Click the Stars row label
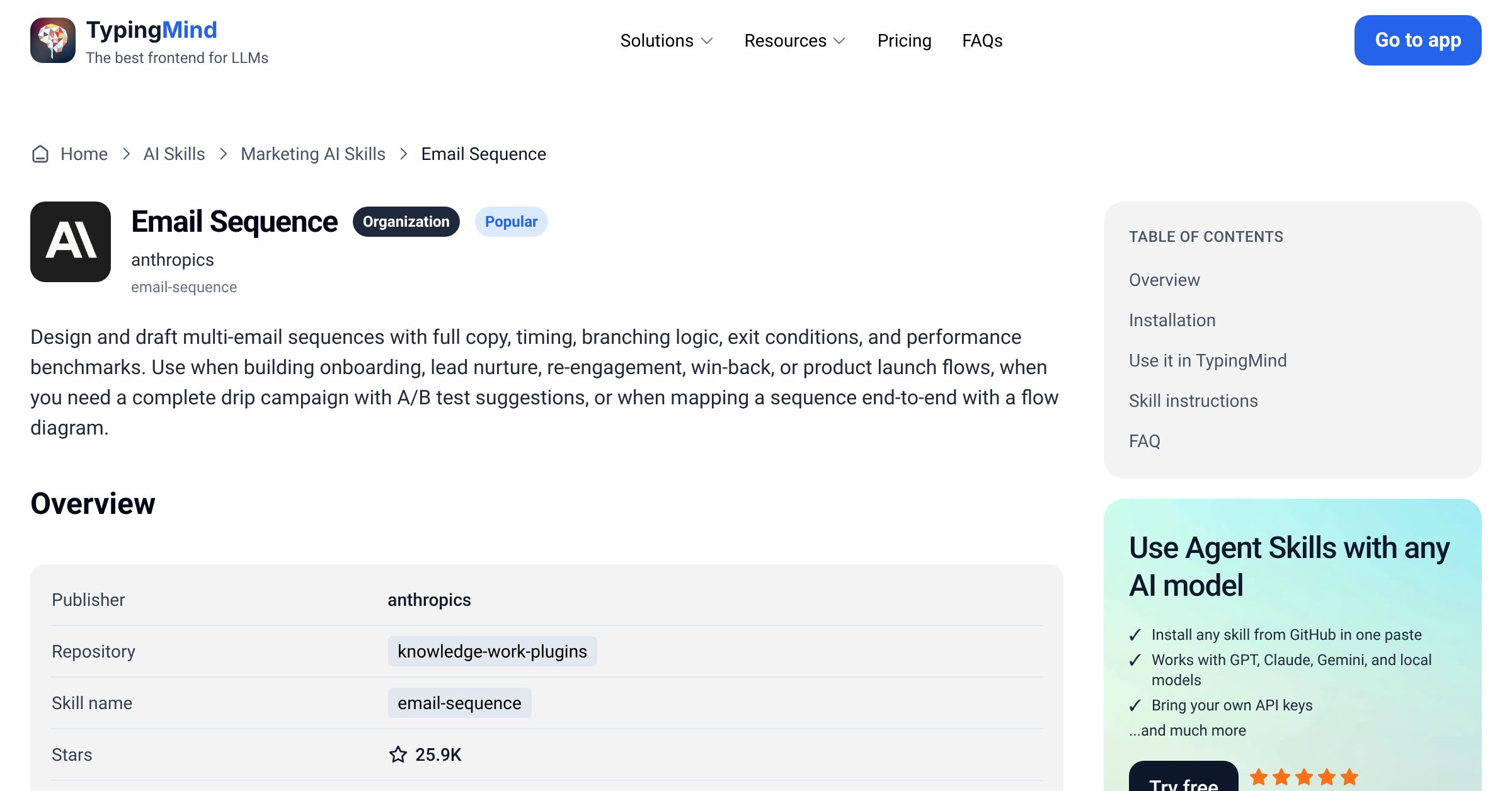 [x=72, y=754]
